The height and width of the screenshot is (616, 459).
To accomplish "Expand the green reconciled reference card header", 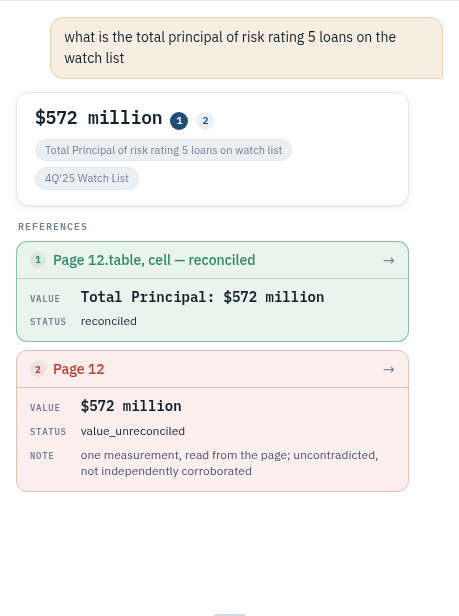I will click(x=213, y=260).
